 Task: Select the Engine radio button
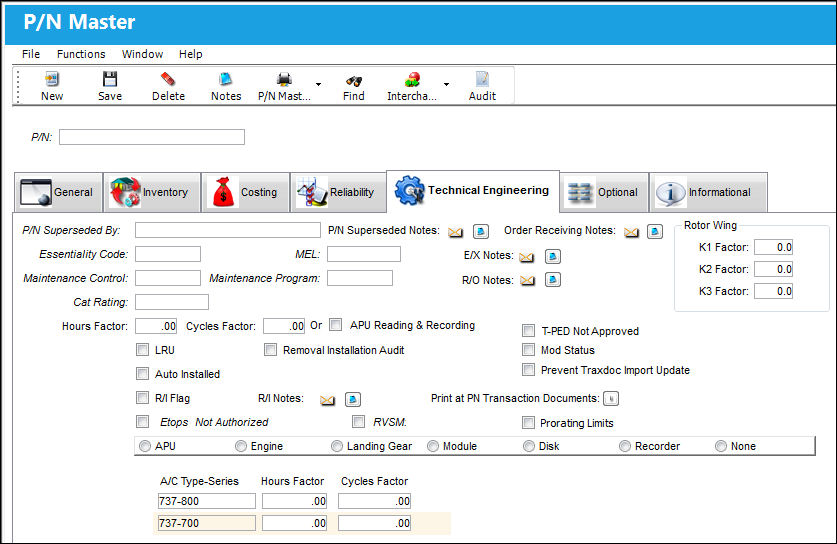point(241,446)
